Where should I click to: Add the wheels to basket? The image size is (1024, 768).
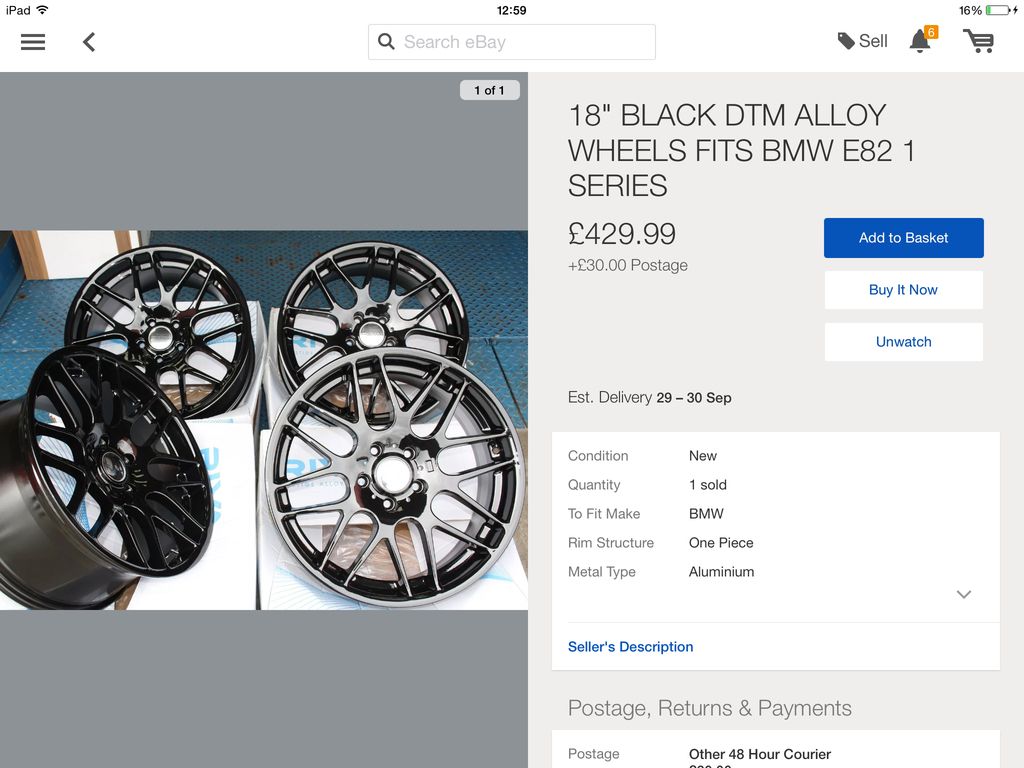[x=903, y=238]
